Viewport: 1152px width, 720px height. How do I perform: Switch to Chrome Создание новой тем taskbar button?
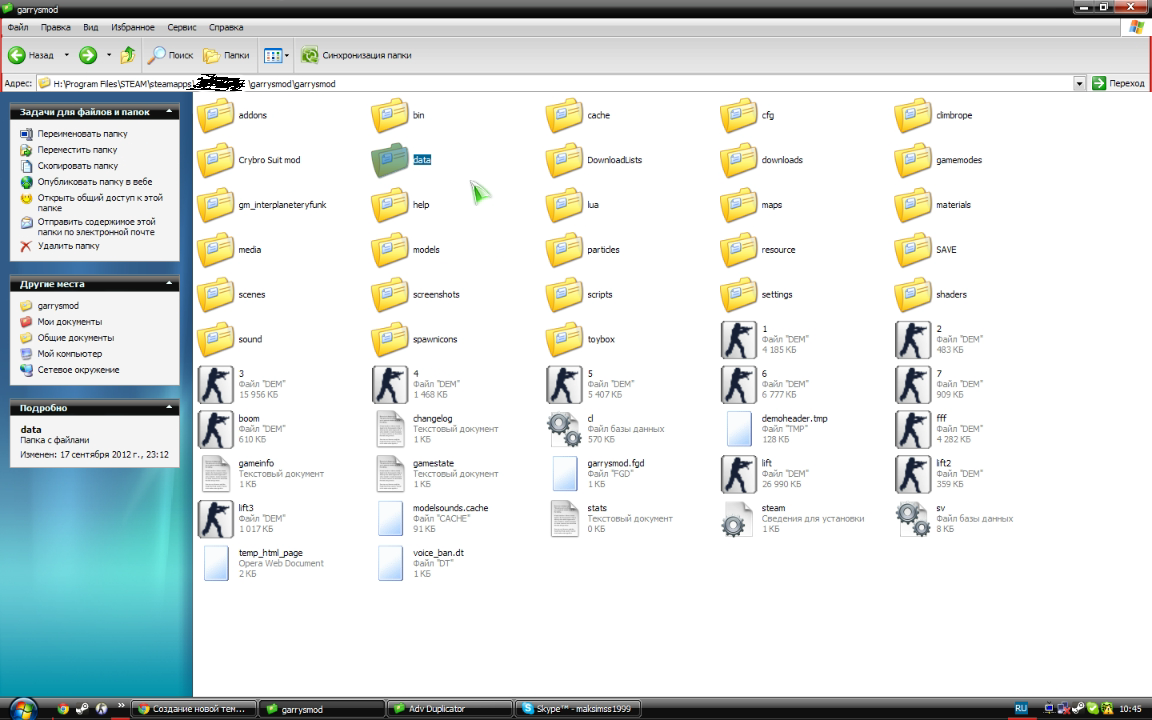194,709
